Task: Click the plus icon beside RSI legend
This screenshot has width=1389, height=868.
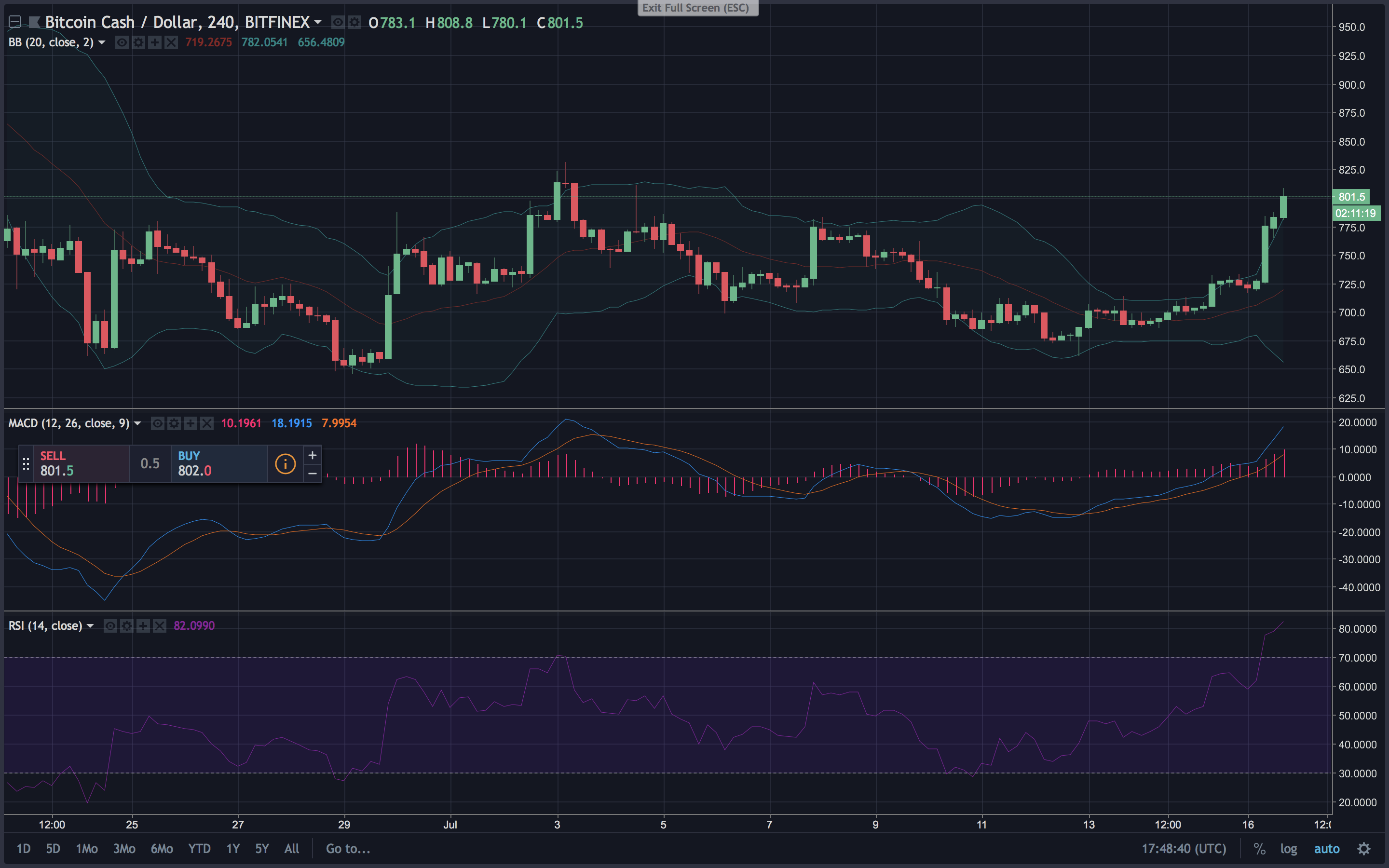Action: 143,626
